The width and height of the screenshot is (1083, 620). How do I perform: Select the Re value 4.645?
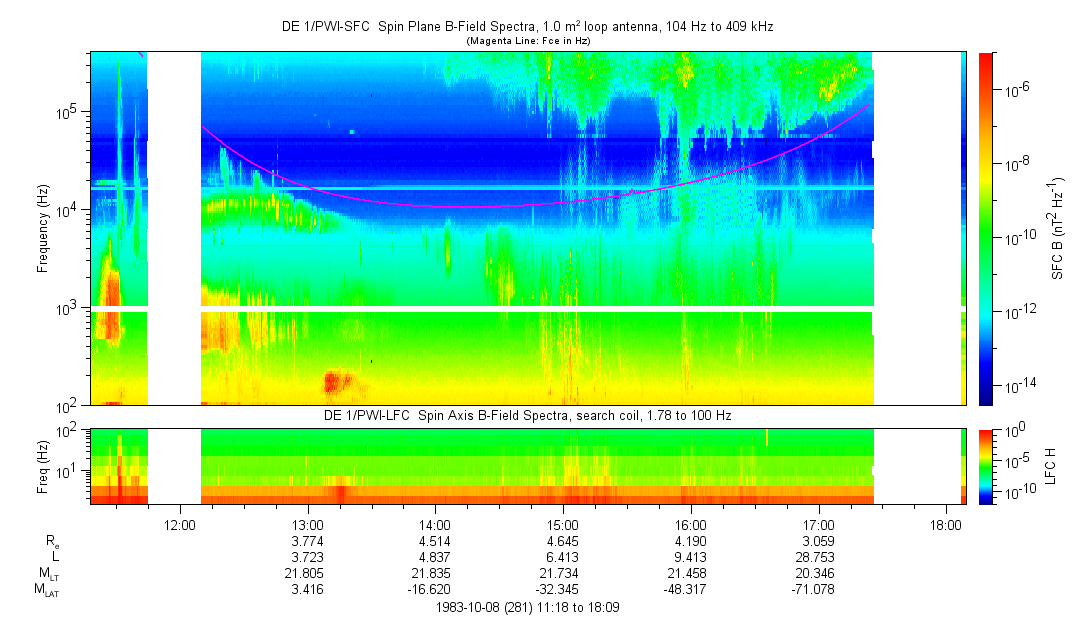563,541
